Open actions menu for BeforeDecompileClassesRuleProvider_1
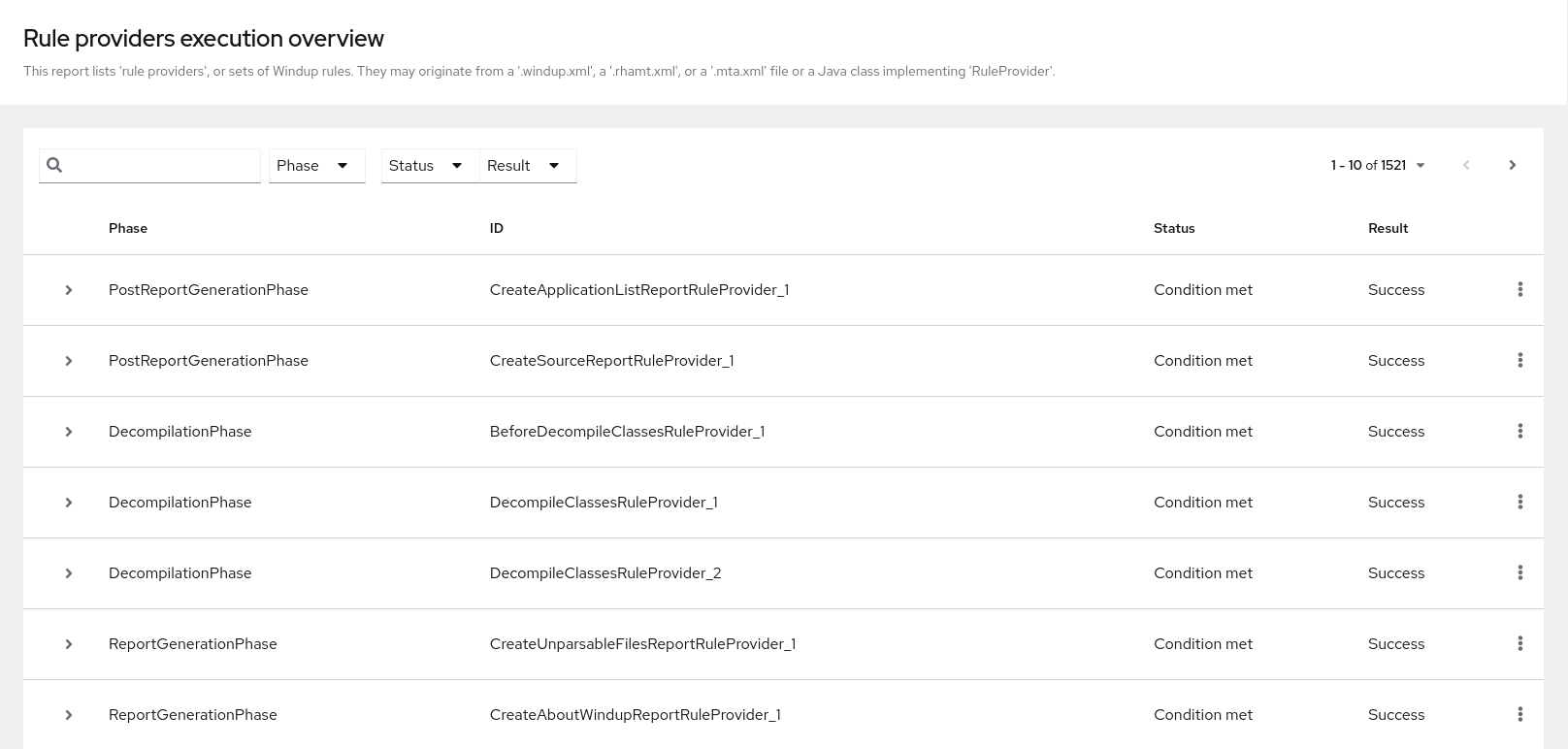 1519,431
